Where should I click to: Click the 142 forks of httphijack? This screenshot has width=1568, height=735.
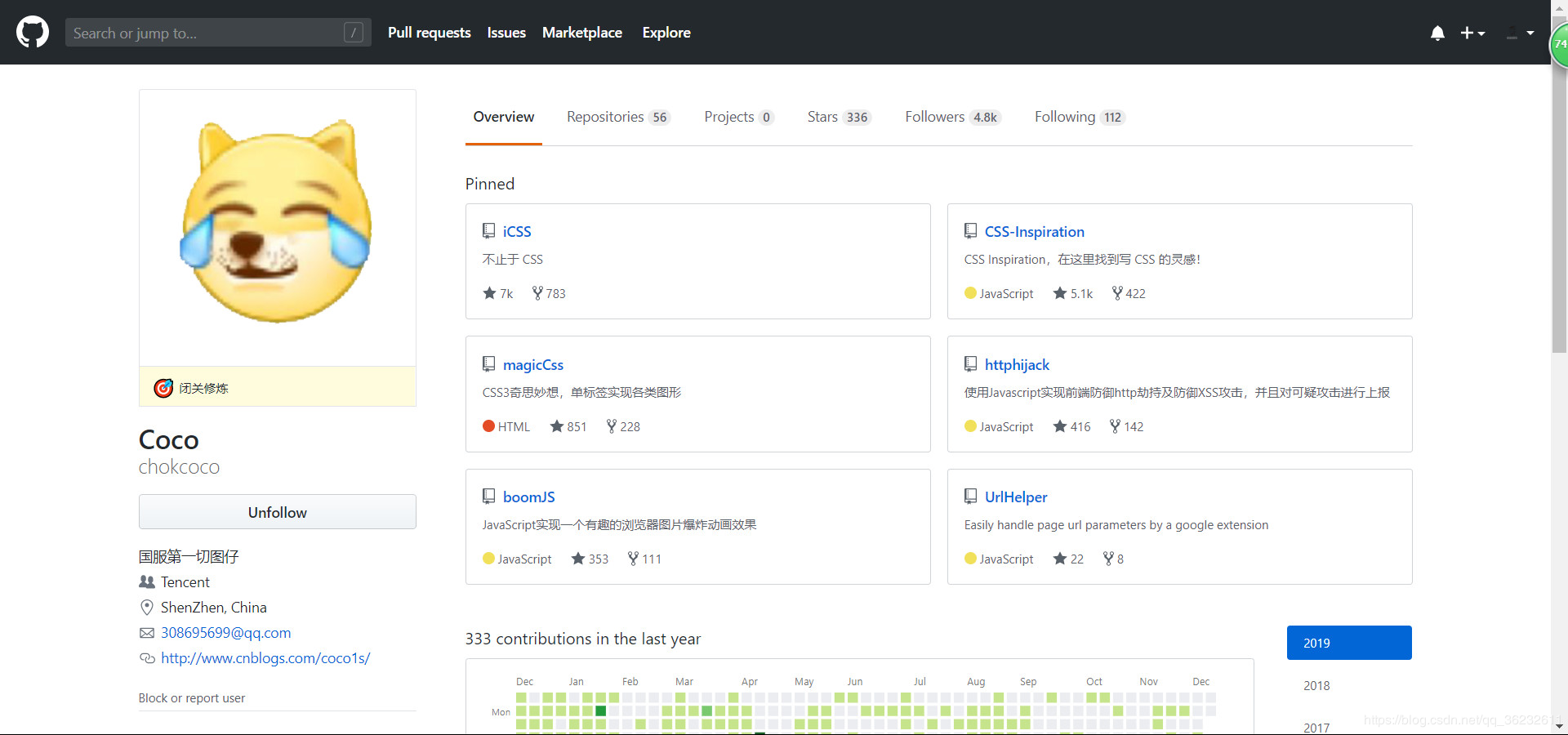1127,426
